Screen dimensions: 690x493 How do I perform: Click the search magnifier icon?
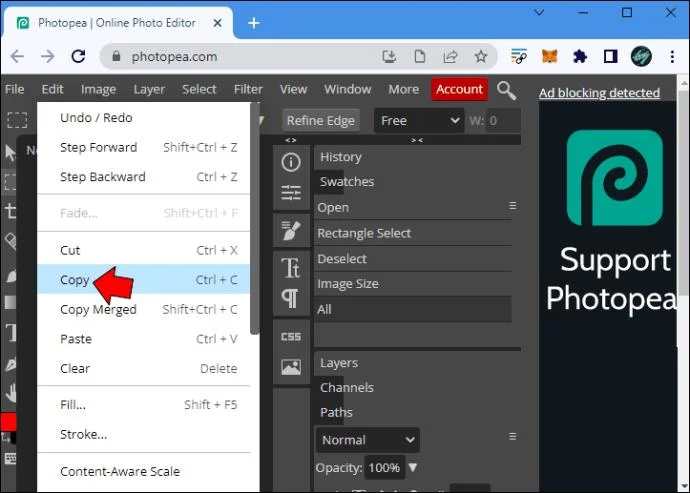(506, 90)
